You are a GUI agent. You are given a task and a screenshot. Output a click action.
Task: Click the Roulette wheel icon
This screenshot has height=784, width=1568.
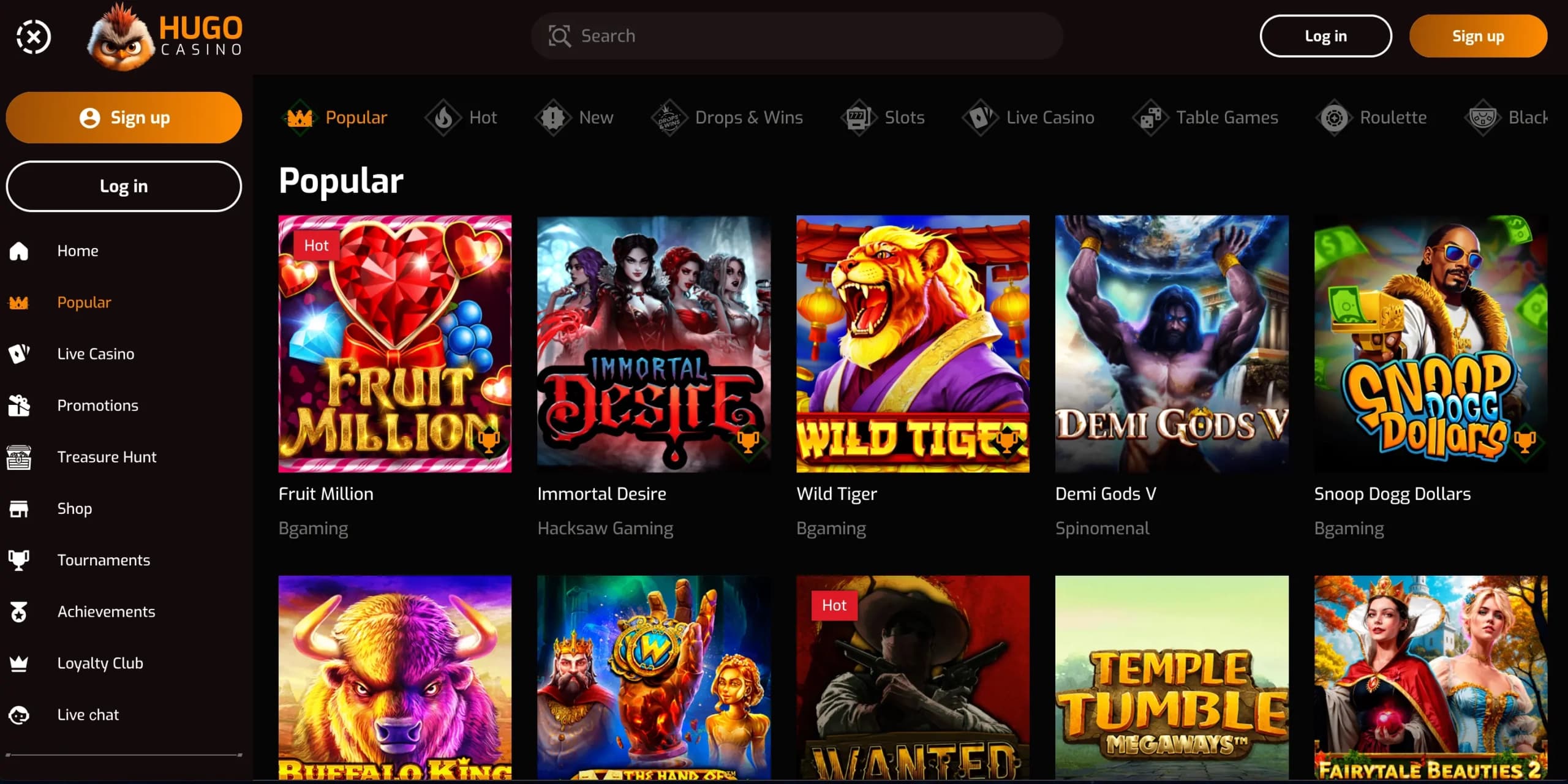click(1333, 117)
